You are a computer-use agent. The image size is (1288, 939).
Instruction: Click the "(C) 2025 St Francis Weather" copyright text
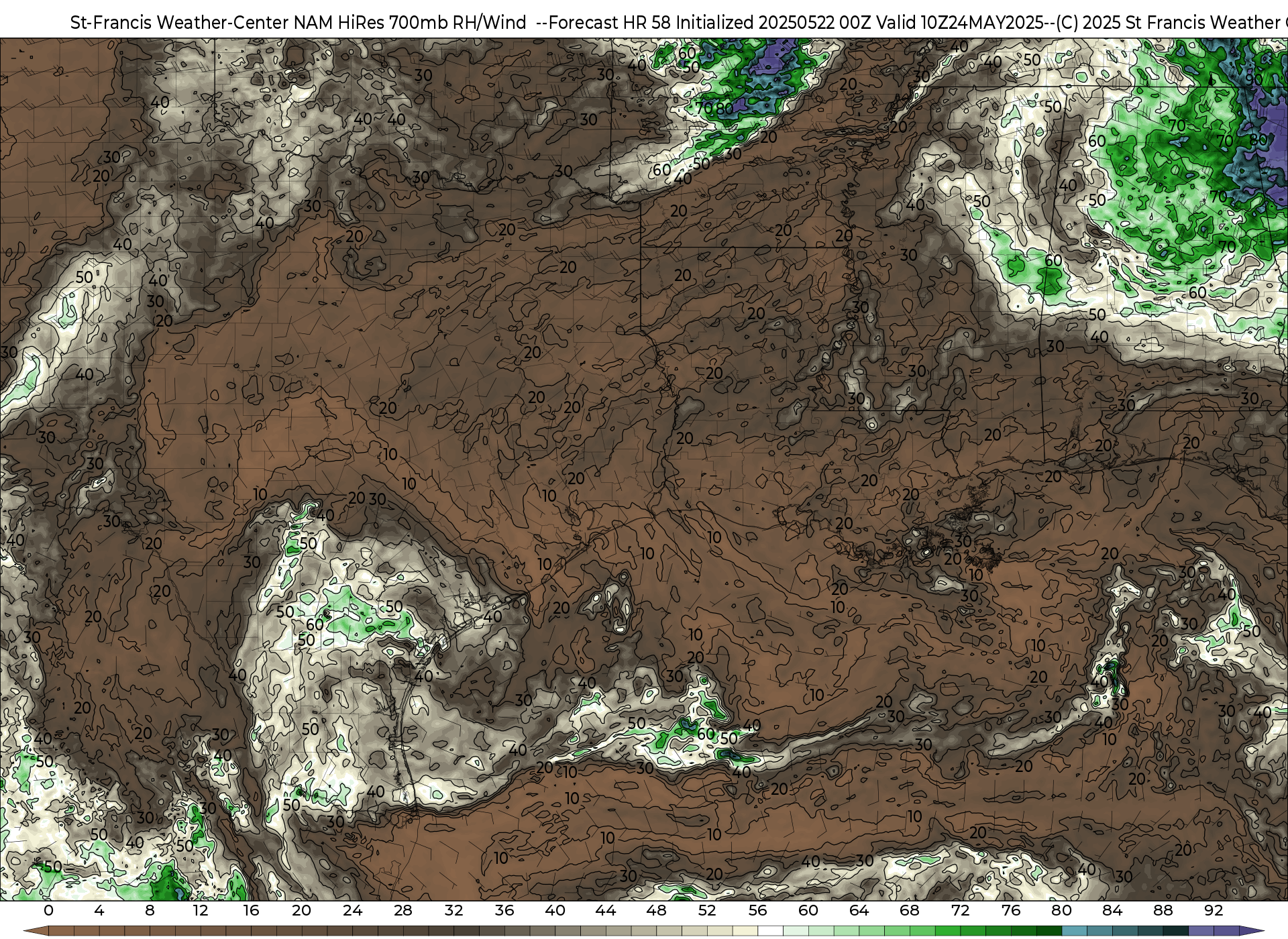1167,23
